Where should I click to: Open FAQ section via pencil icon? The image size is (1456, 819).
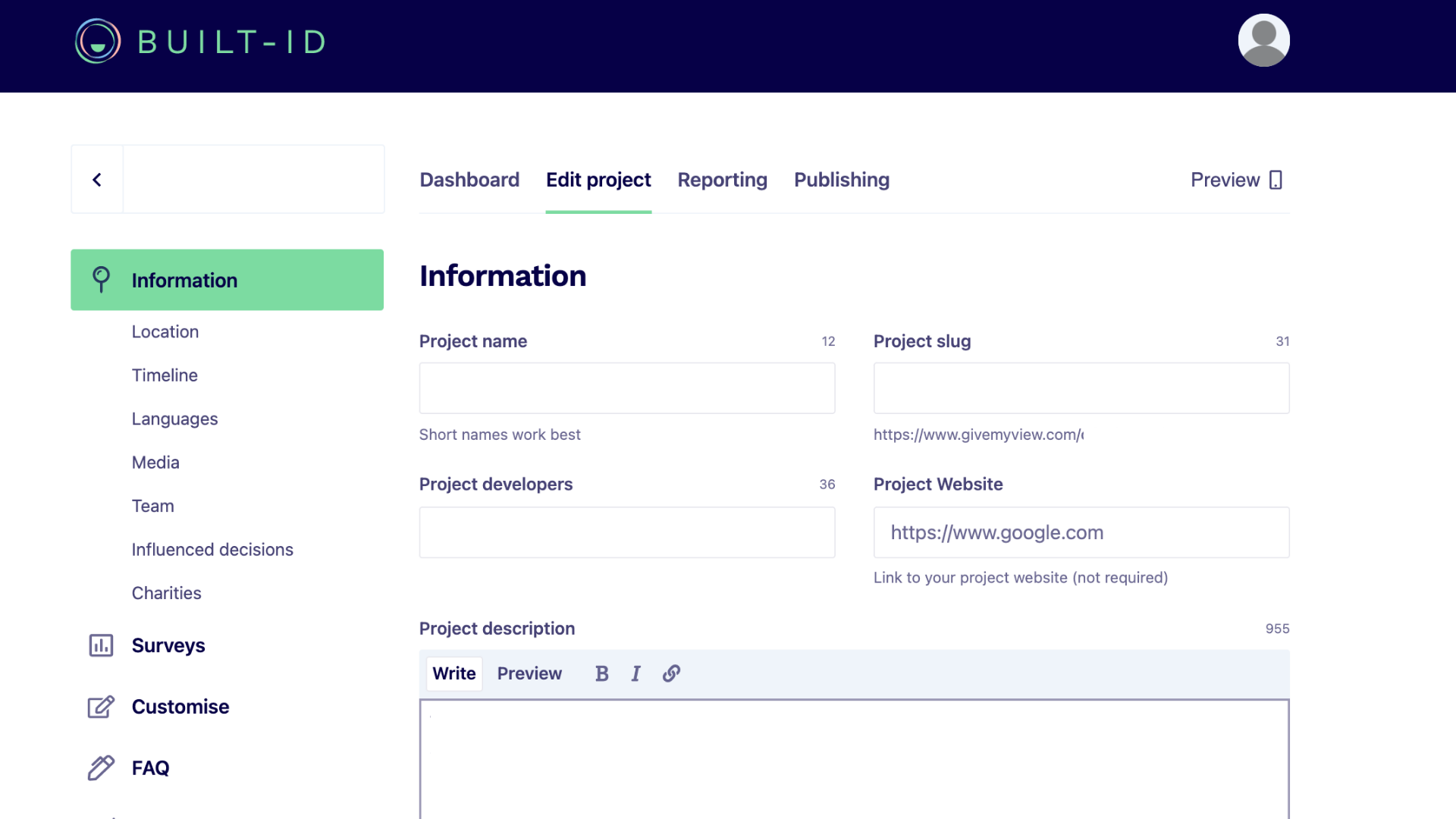tap(101, 768)
